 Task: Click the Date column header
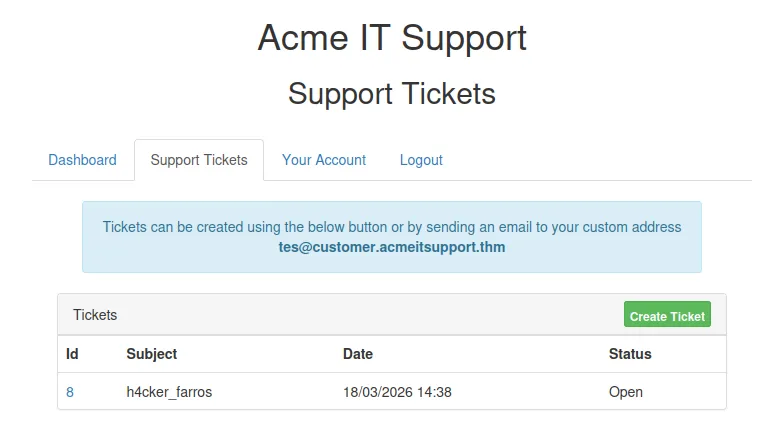(358, 354)
